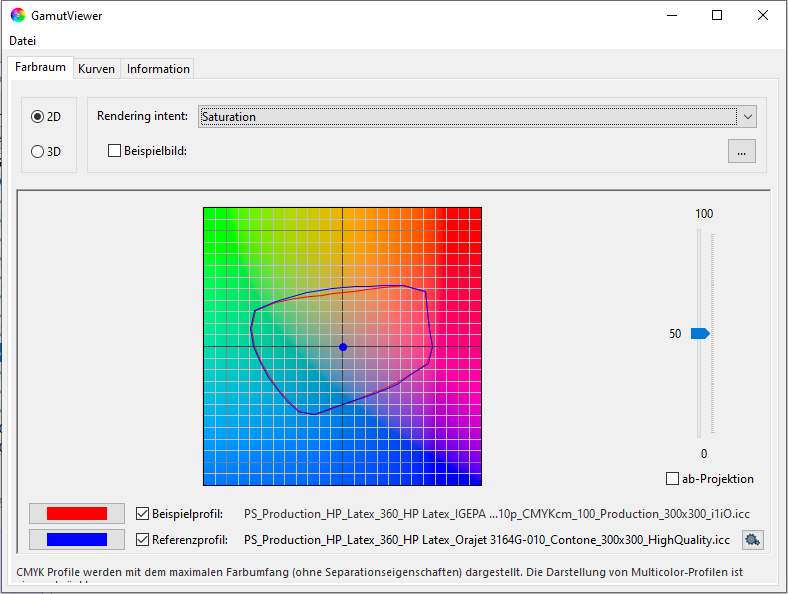Click the GamutViewer color wheel app icon
788x594 pixels.
(x=18, y=16)
